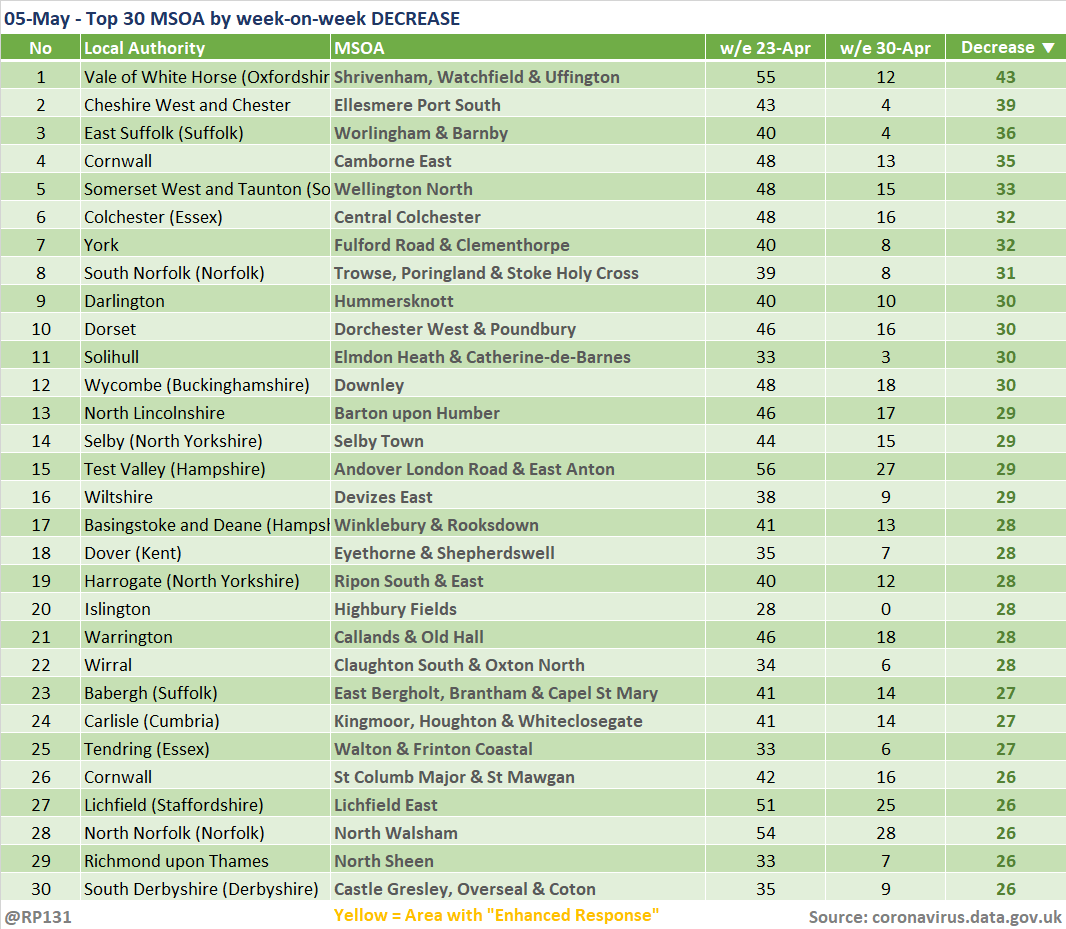Select cell 'South Norfolk (Norfolk)'
1066x929 pixels.
pos(205,273)
